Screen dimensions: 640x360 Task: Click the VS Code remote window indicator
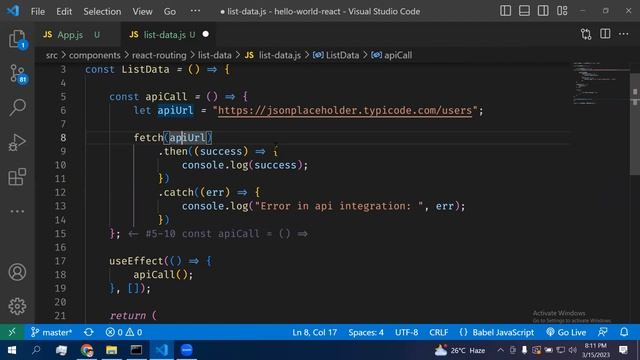12,332
